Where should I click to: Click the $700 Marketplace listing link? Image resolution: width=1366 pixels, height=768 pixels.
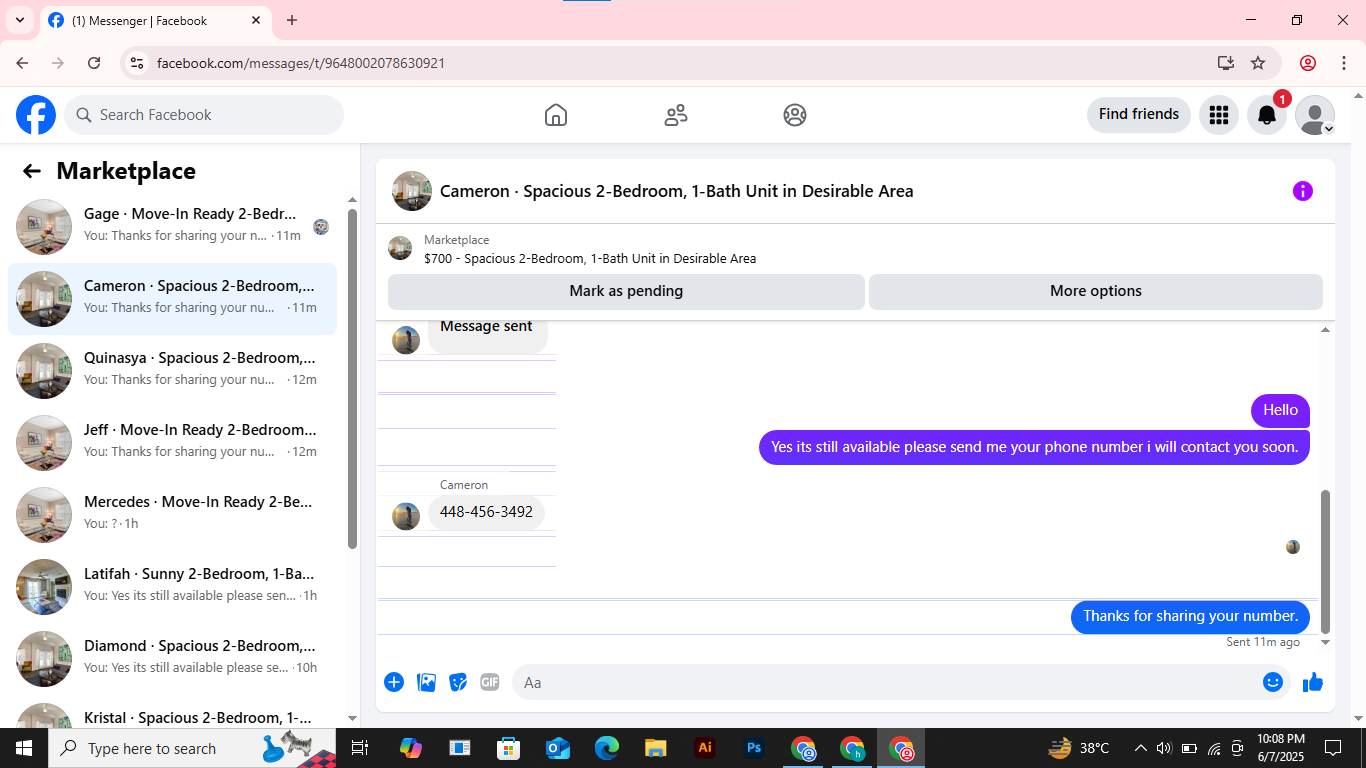(x=590, y=258)
